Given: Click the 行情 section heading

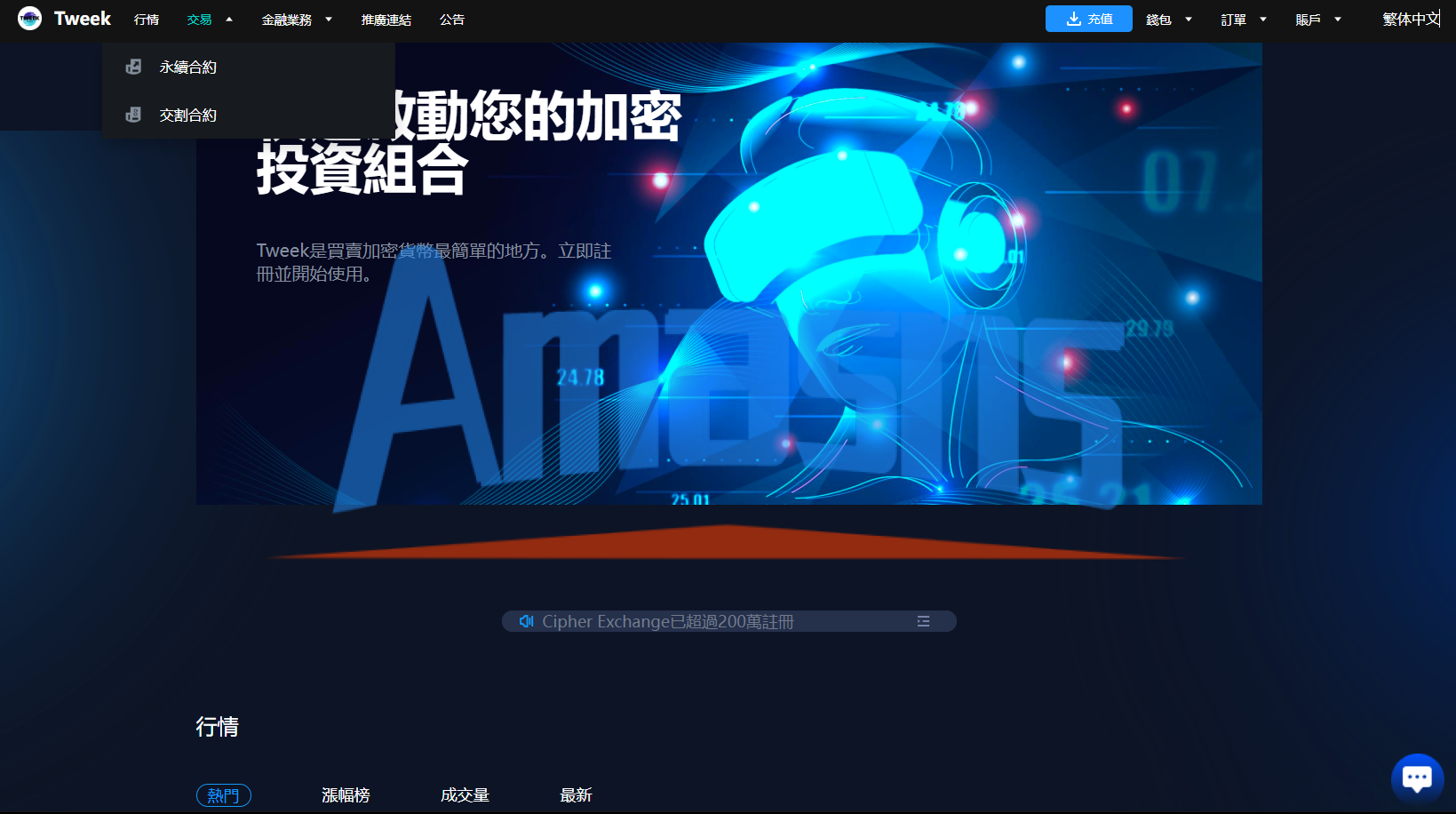Looking at the screenshot, I should (218, 727).
